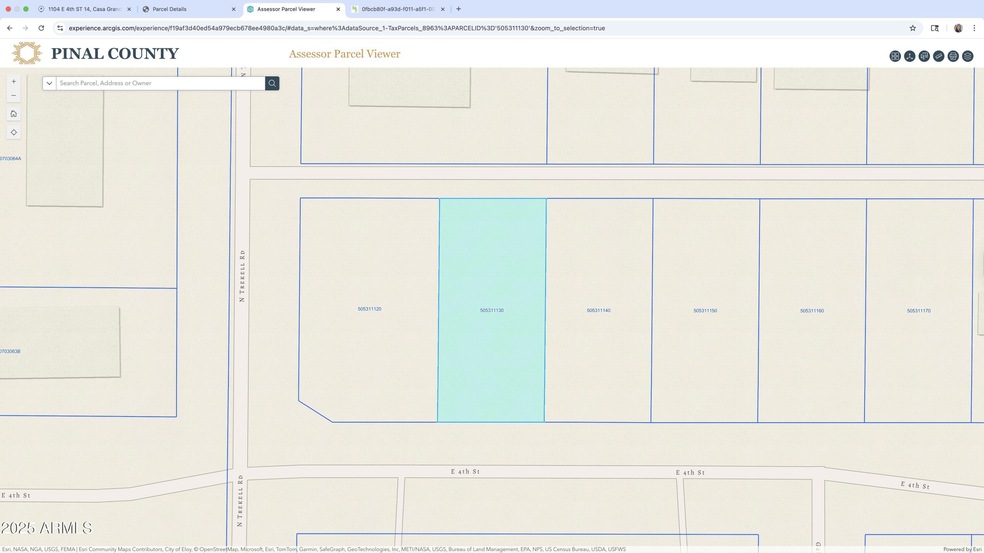Viewport: 984px width, 553px height.
Task: Bookmark this page with the star icon
Action: (913, 28)
